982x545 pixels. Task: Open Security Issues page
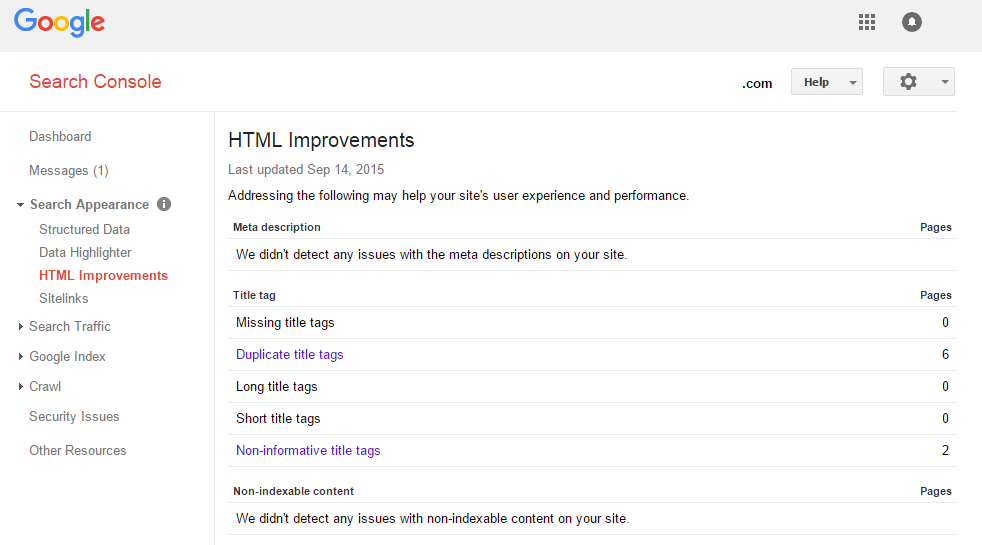tap(74, 416)
